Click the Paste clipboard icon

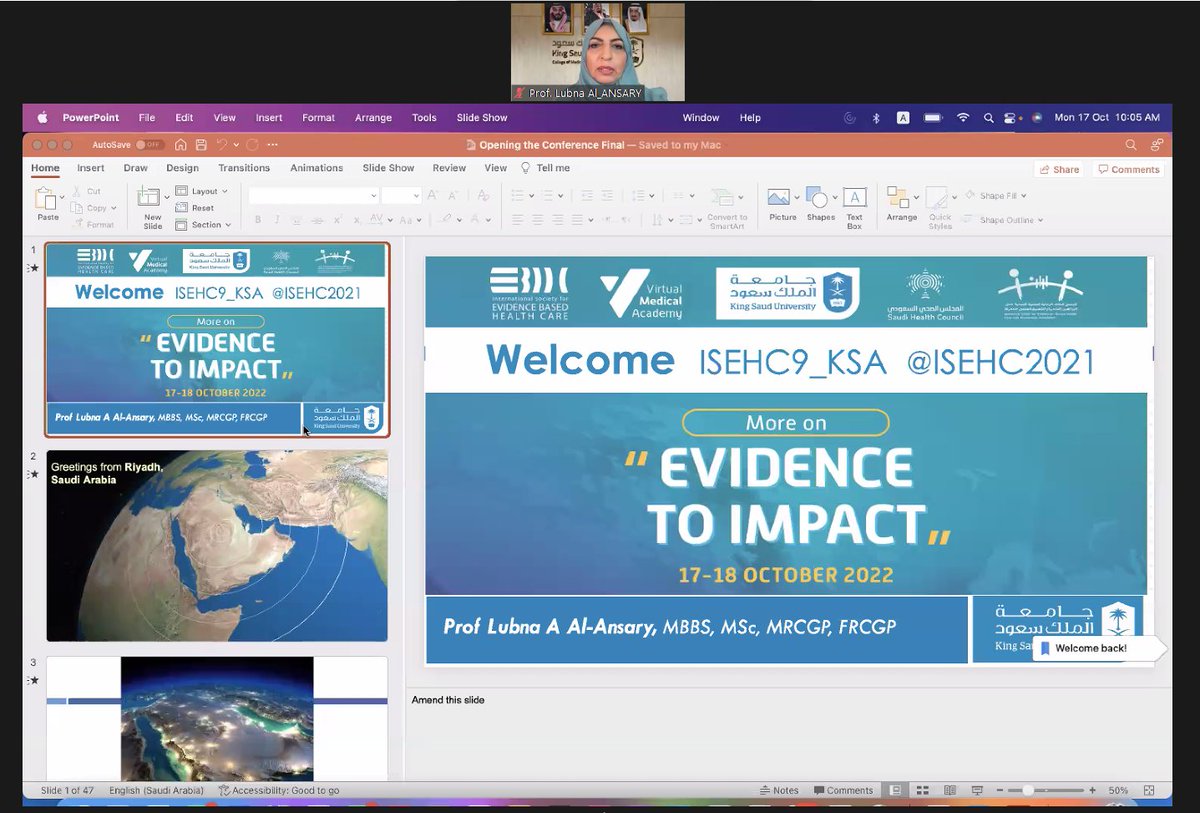point(45,199)
